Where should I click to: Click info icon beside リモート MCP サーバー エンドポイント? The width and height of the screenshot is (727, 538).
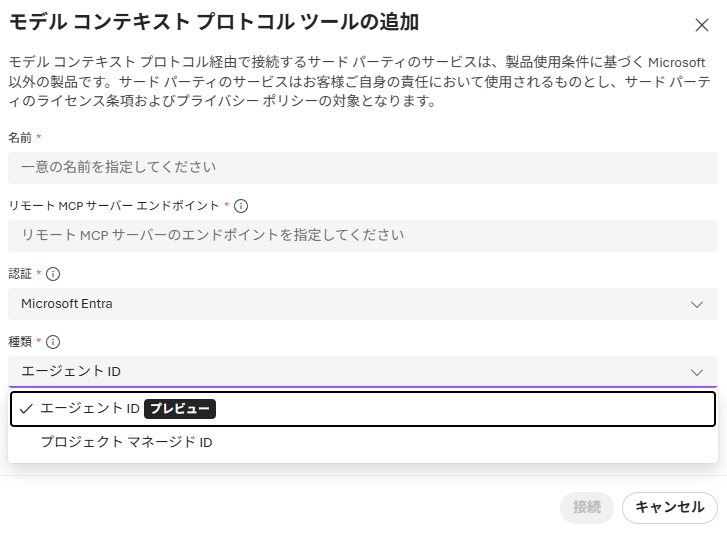click(241, 206)
